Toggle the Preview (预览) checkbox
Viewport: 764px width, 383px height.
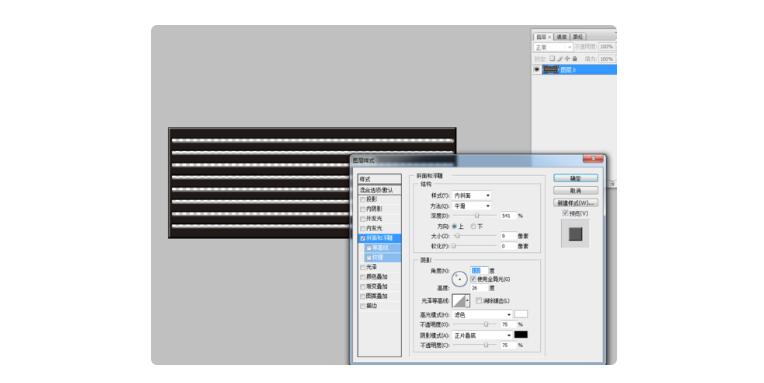coord(565,213)
